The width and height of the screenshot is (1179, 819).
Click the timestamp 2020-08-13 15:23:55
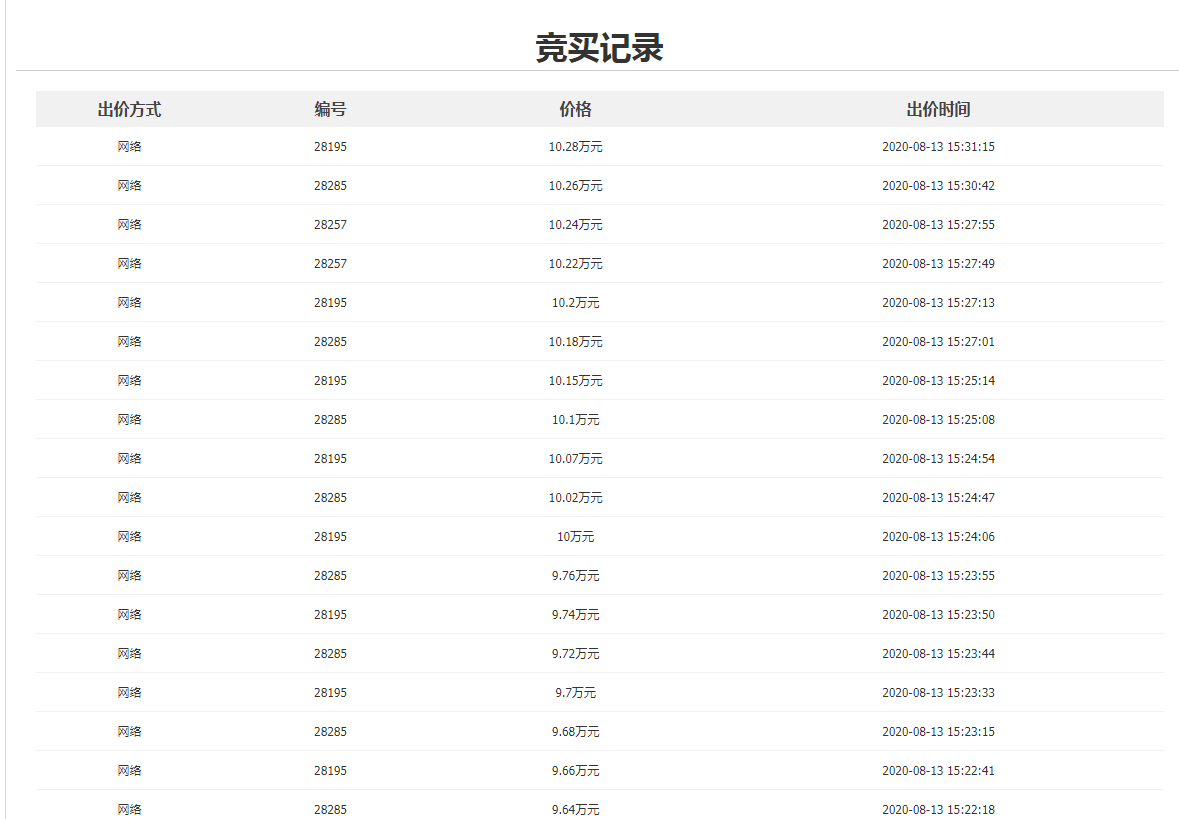[x=938, y=576]
